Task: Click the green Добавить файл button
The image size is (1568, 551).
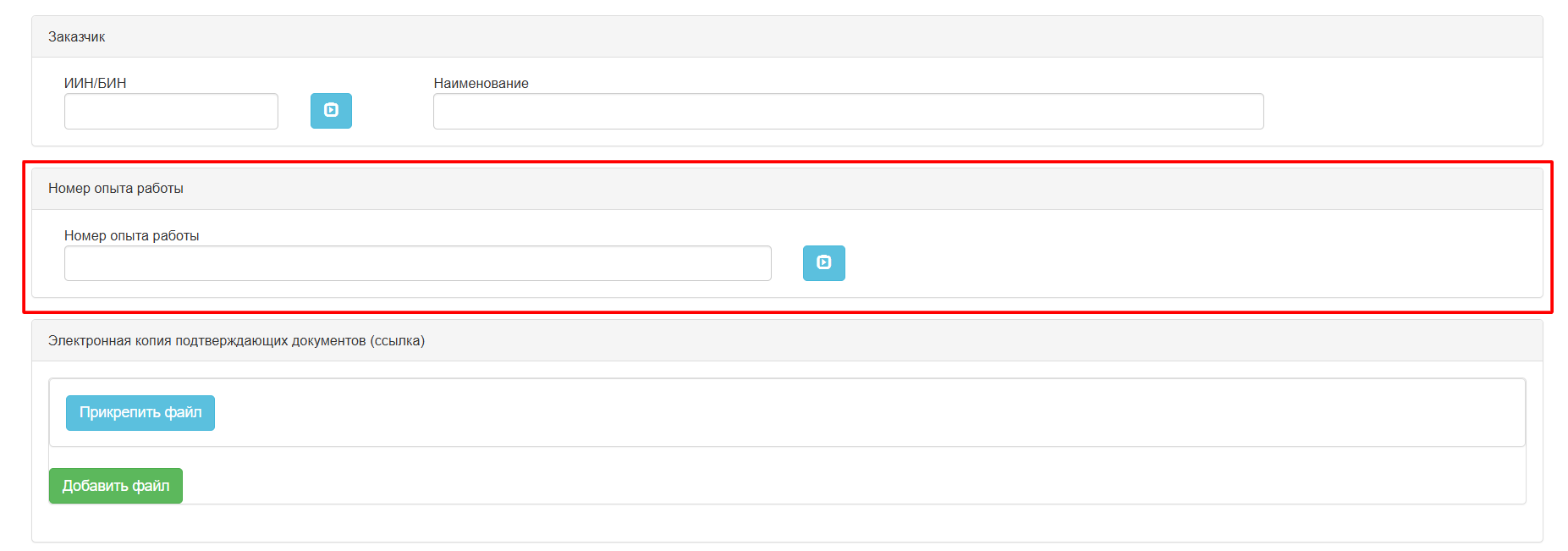Action: (x=116, y=486)
